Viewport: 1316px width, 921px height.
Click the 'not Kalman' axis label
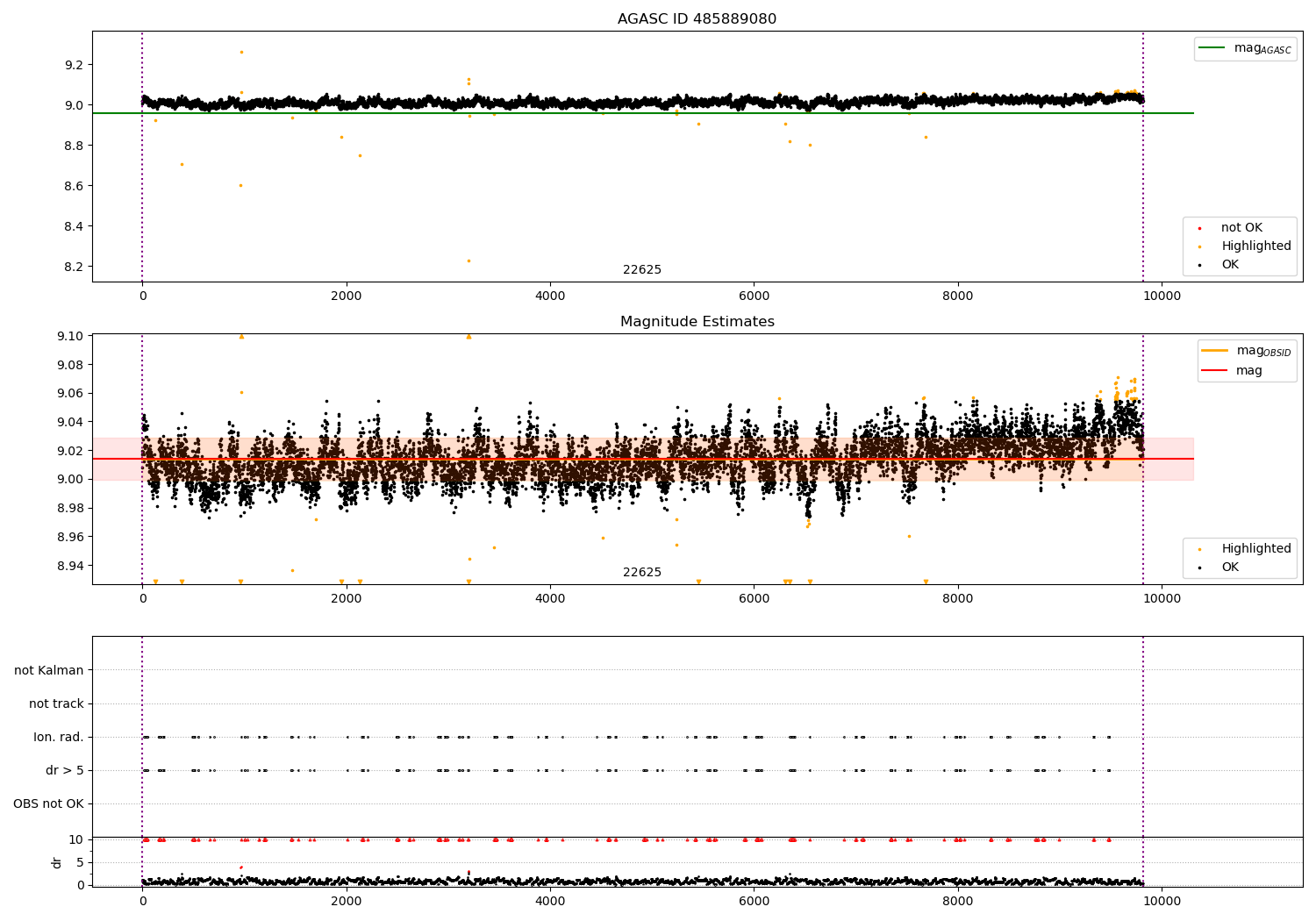click(x=49, y=670)
